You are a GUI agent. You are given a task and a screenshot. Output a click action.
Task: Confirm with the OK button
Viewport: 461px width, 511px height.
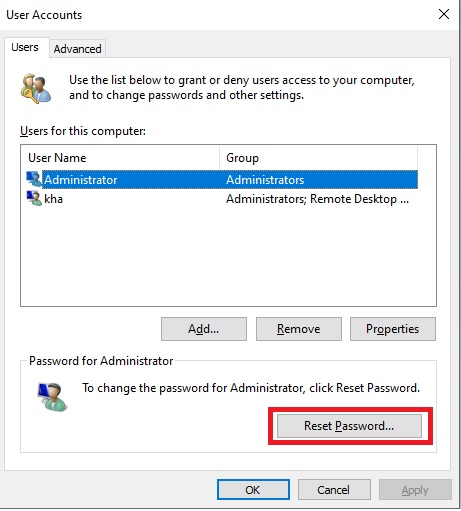click(x=253, y=490)
